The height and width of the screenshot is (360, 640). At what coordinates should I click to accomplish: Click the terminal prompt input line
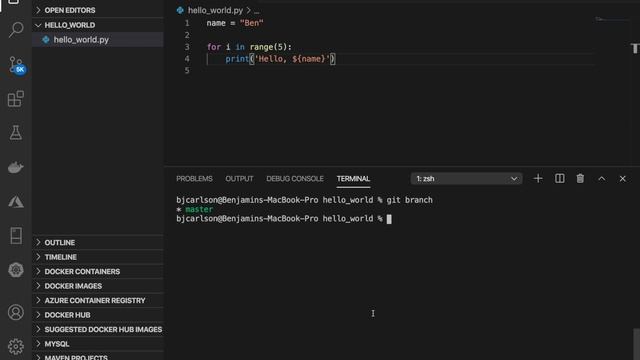(284, 219)
